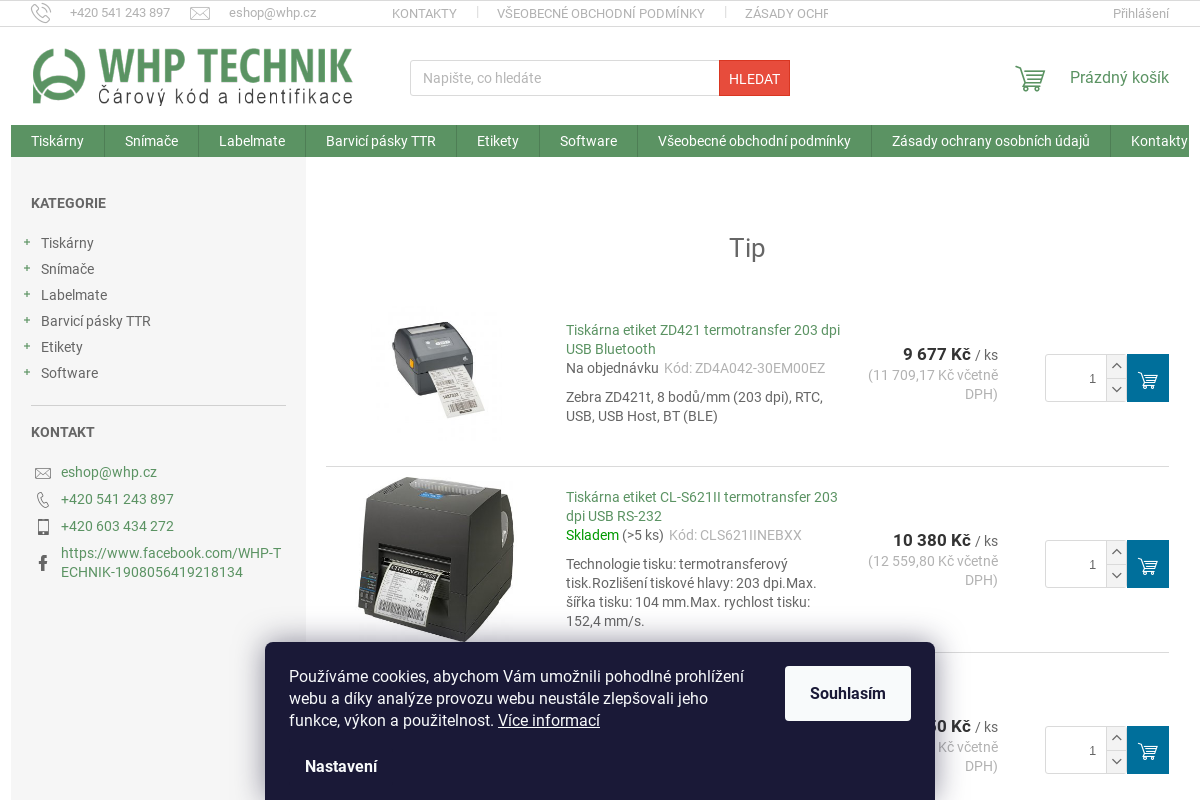Image resolution: width=1200 pixels, height=800 pixels.
Task: Add ZD421 printer to cart via cart icon
Action: pyautogui.click(x=1148, y=378)
